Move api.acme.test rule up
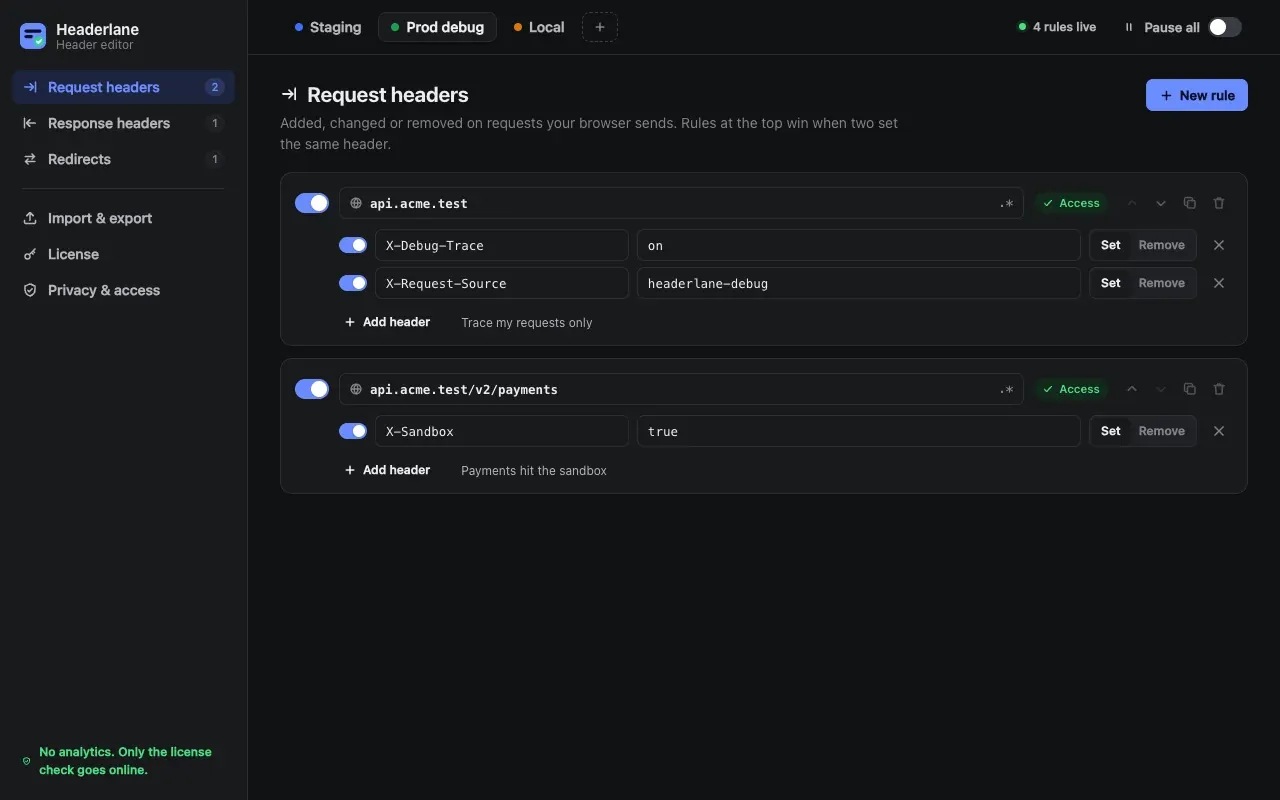The image size is (1280, 800). point(1132,203)
